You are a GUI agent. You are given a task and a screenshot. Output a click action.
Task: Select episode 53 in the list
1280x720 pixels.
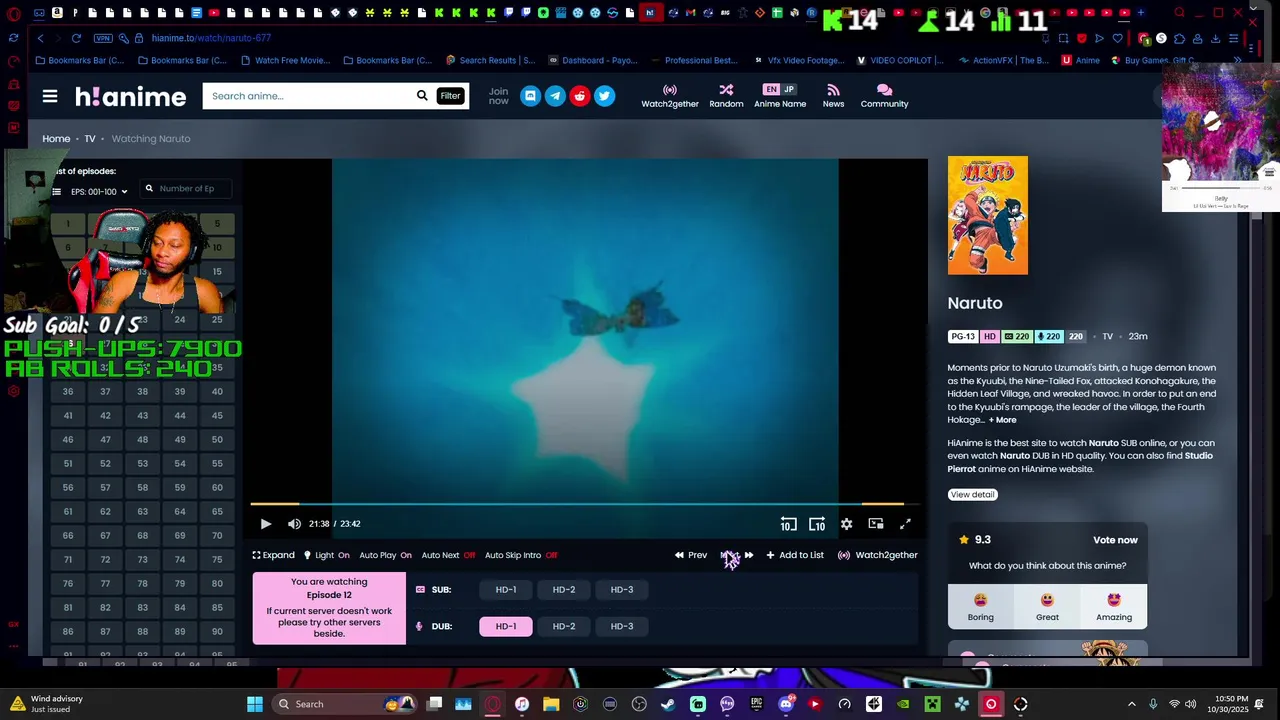click(x=142, y=464)
